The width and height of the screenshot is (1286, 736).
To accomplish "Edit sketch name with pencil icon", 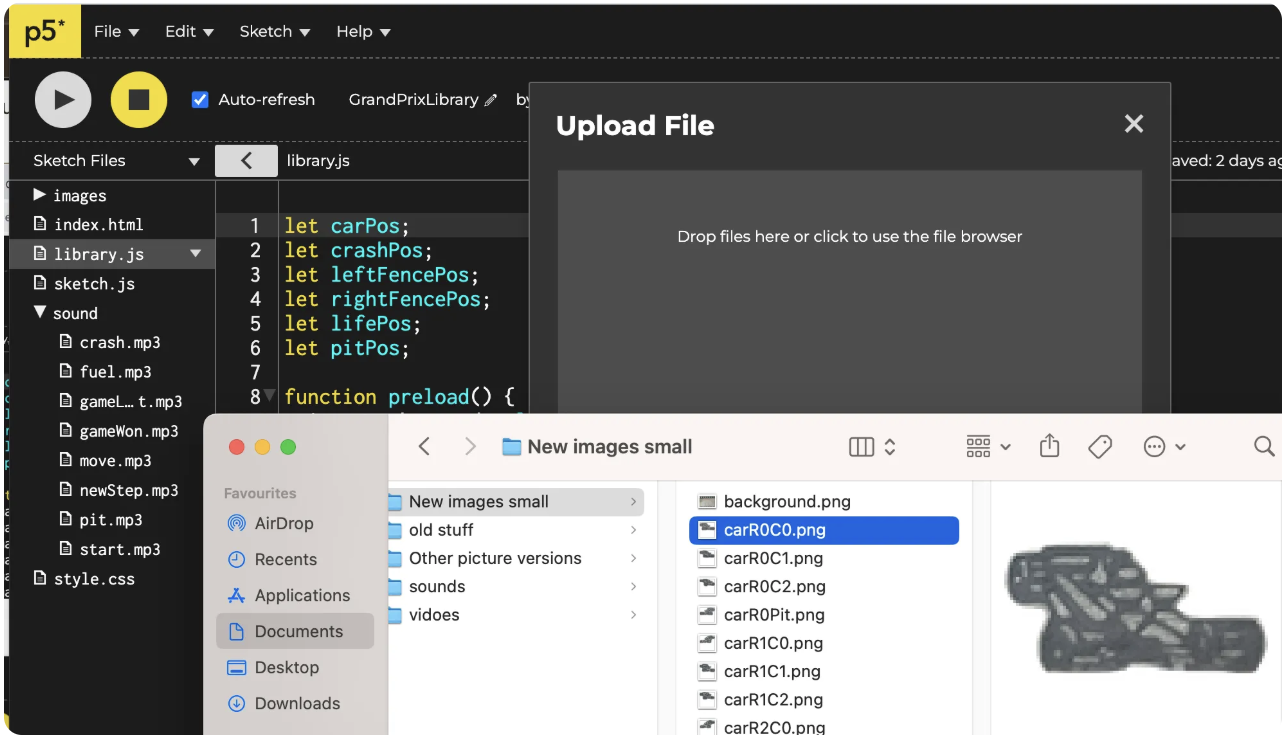I will click(x=491, y=100).
